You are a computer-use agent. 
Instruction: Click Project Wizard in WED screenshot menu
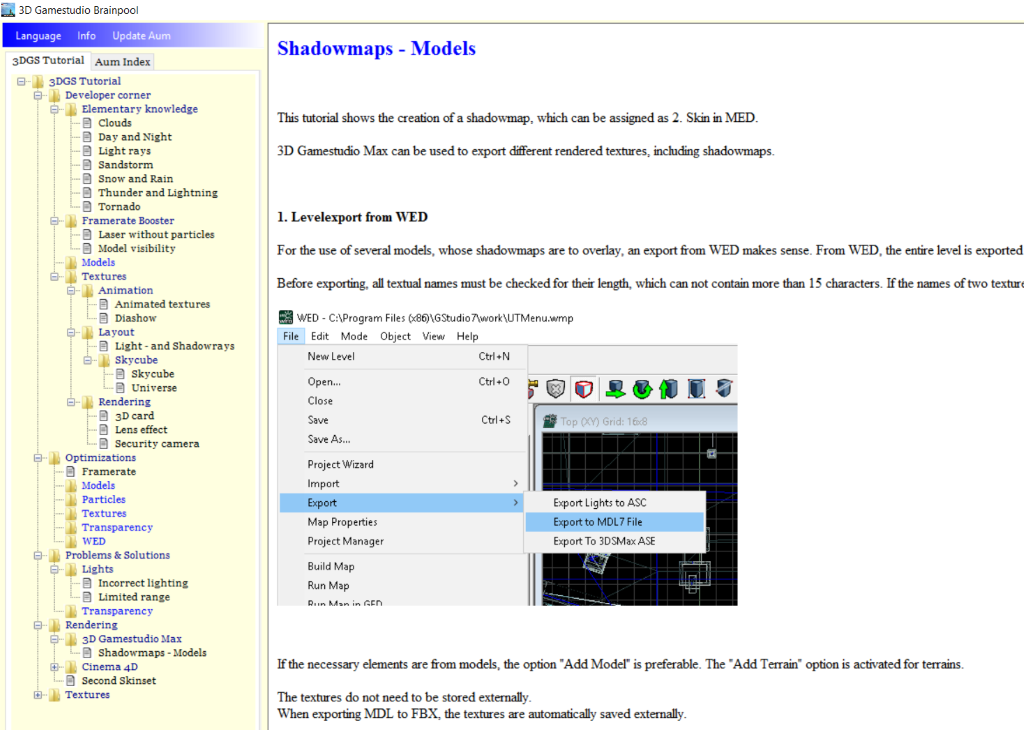click(x=340, y=464)
